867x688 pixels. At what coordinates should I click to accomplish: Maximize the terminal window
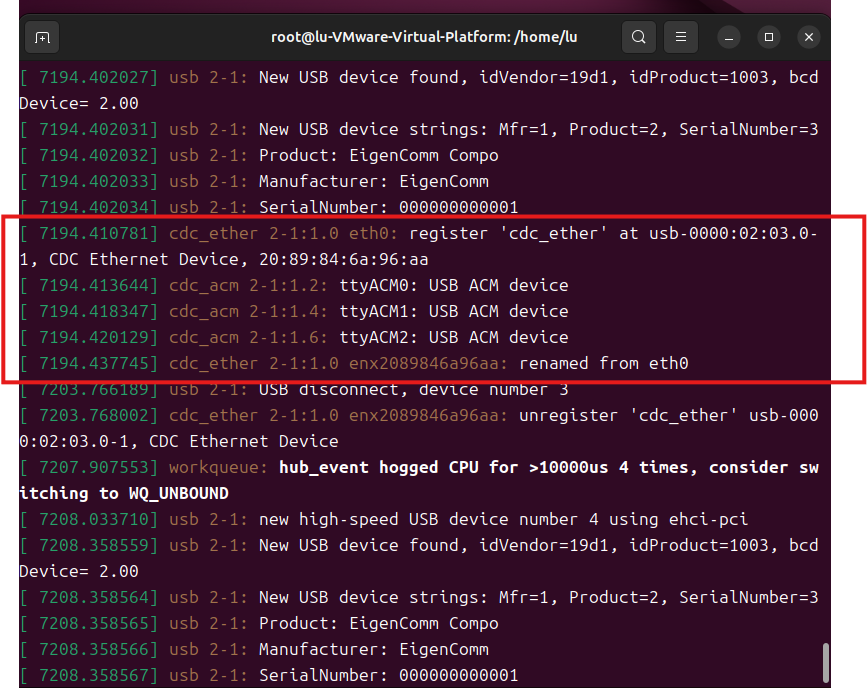tap(769, 37)
